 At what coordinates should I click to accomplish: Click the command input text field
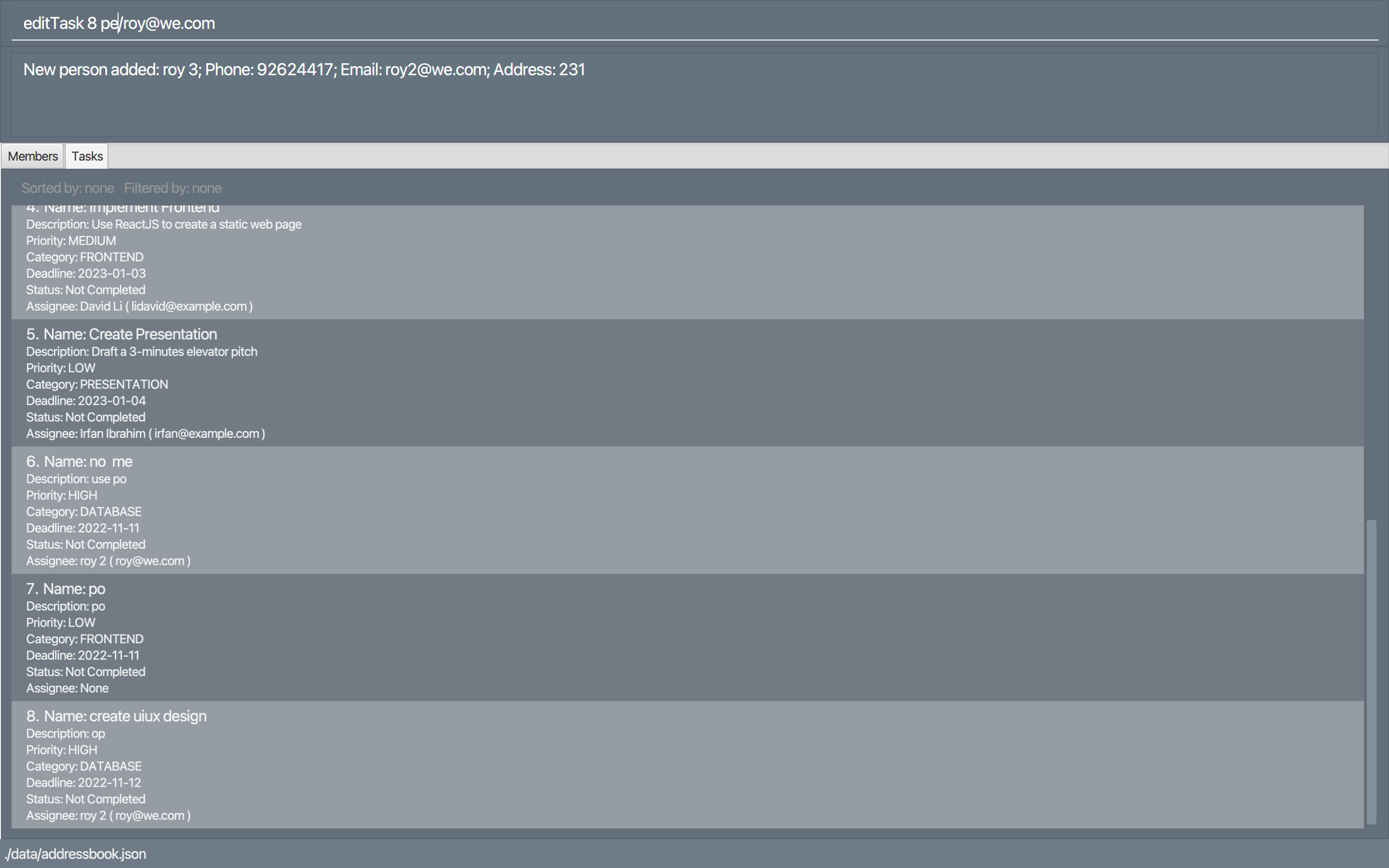pos(689,24)
